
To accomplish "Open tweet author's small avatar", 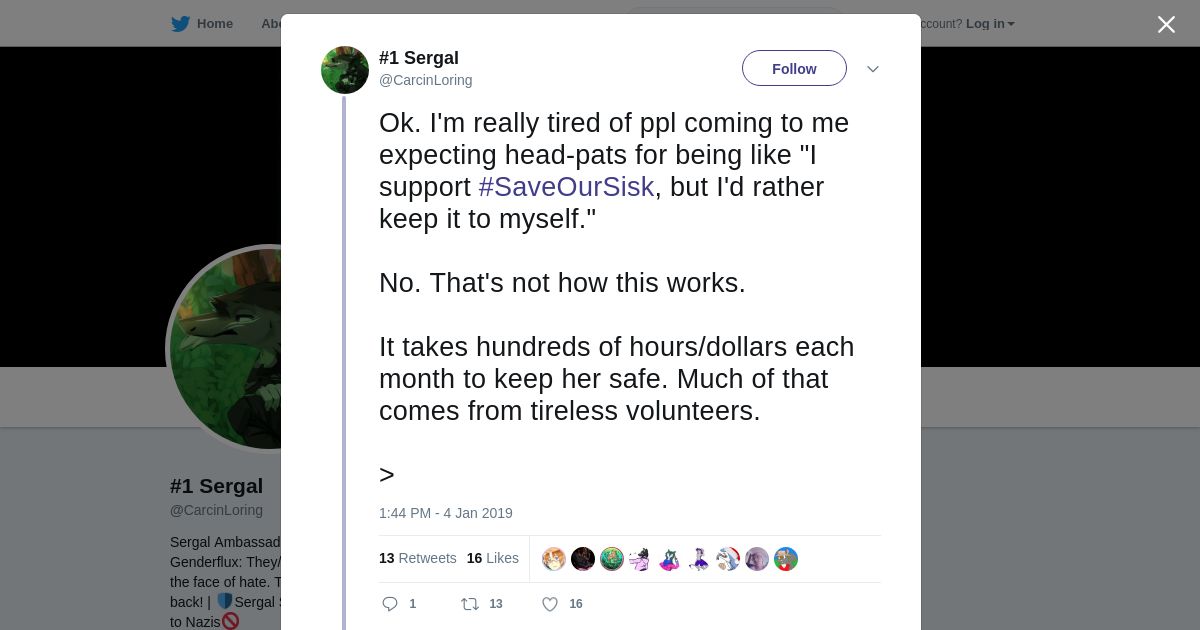I will pos(345,70).
